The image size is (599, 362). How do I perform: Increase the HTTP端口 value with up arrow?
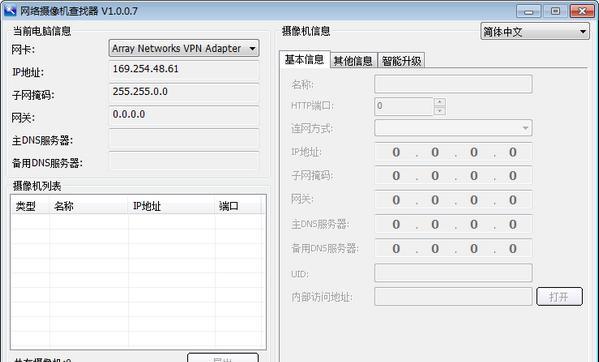point(440,102)
